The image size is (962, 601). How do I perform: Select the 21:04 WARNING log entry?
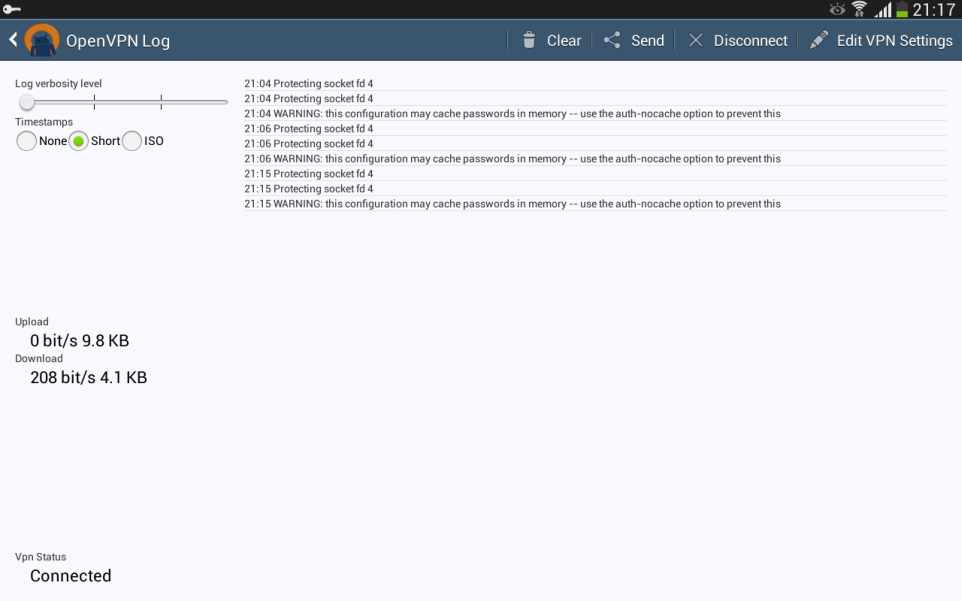[x=595, y=113]
